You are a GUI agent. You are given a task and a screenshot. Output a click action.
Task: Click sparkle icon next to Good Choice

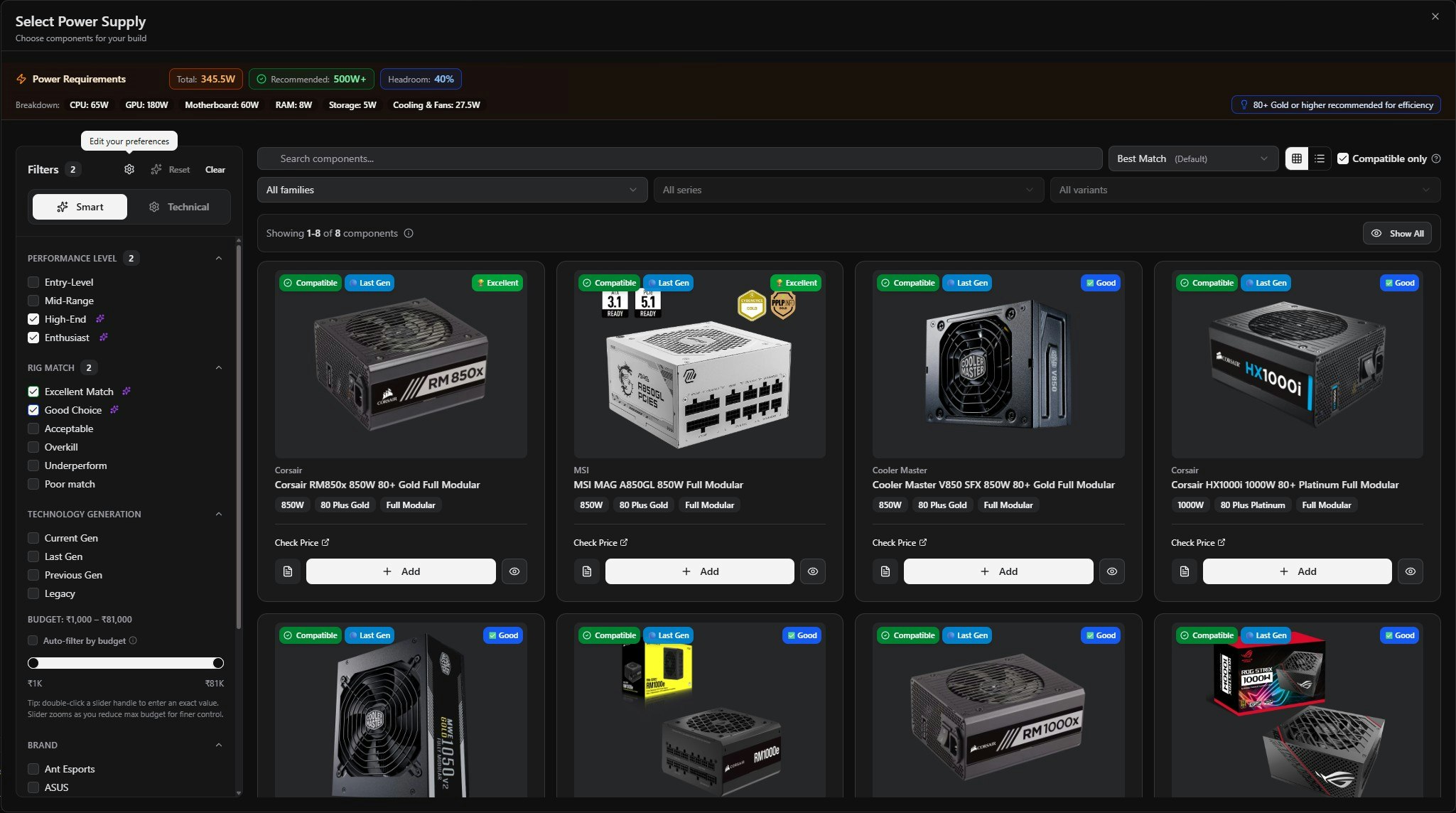[114, 410]
